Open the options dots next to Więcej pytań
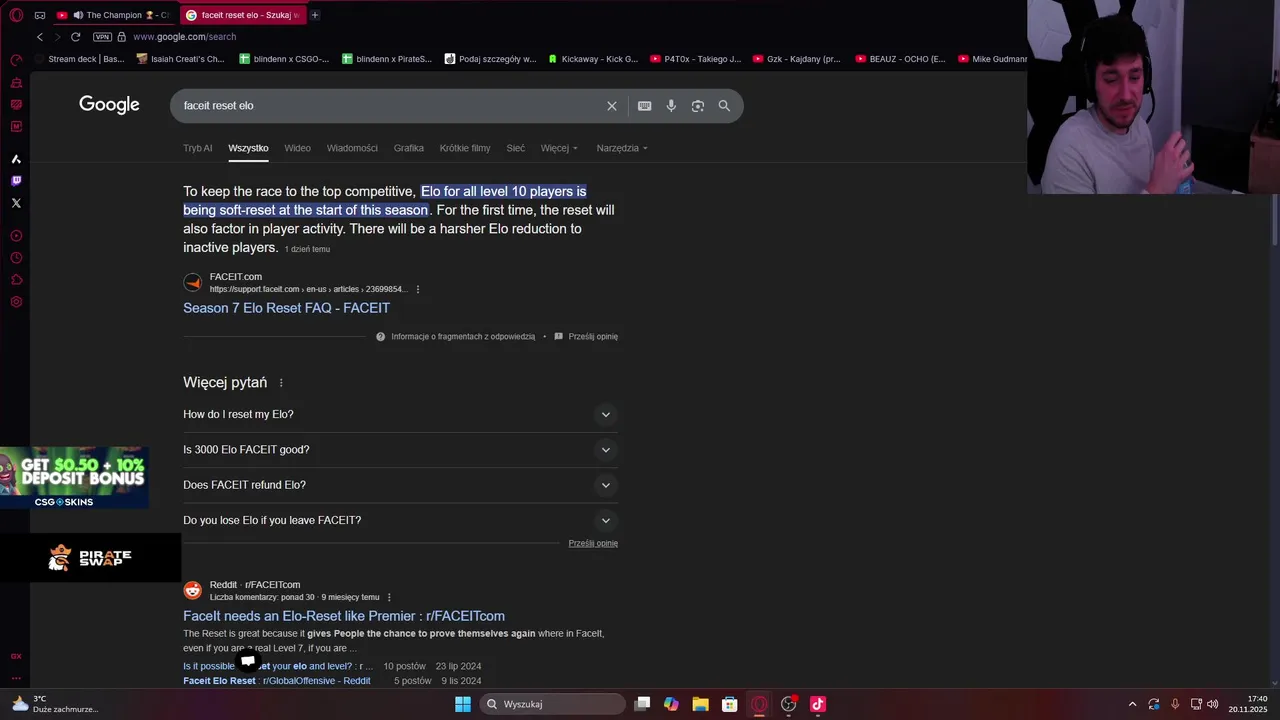Image resolution: width=1280 pixels, height=720 pixels. [281, 383]
